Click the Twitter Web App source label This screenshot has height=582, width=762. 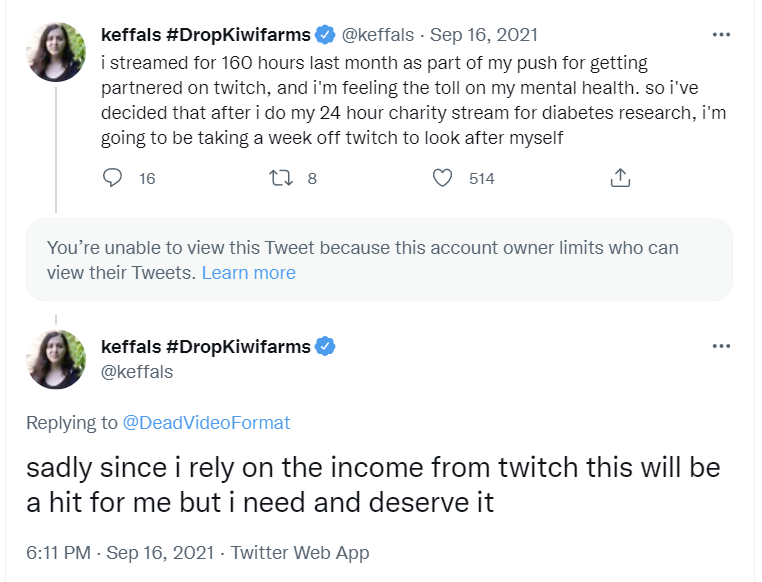[x=300, y=552]
